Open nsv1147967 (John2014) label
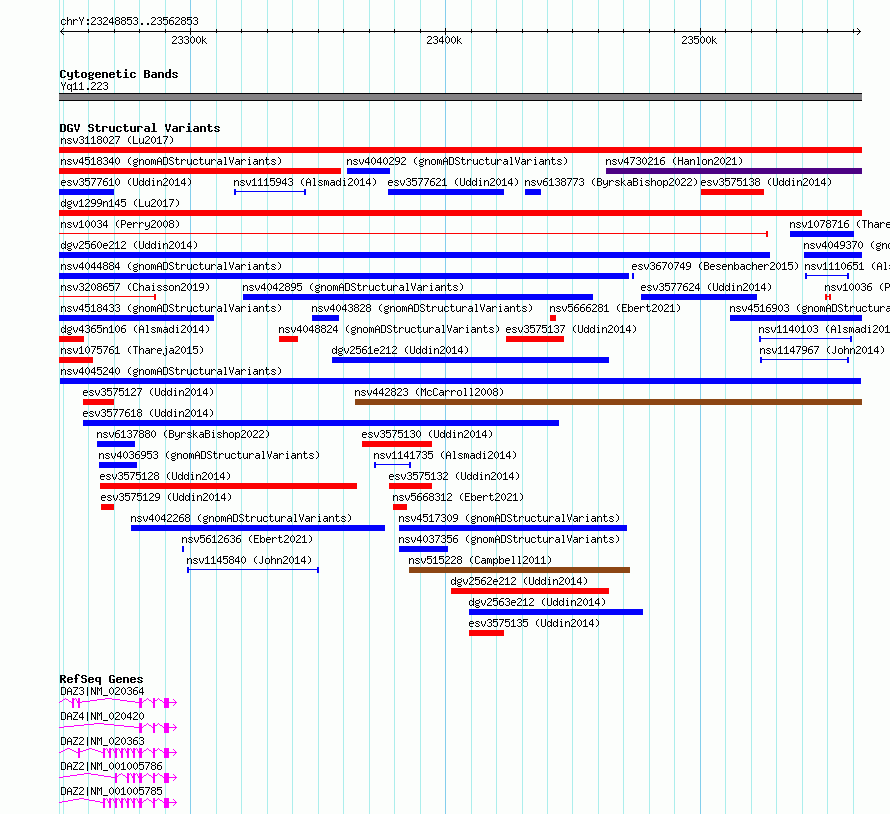 click(821, 350)
